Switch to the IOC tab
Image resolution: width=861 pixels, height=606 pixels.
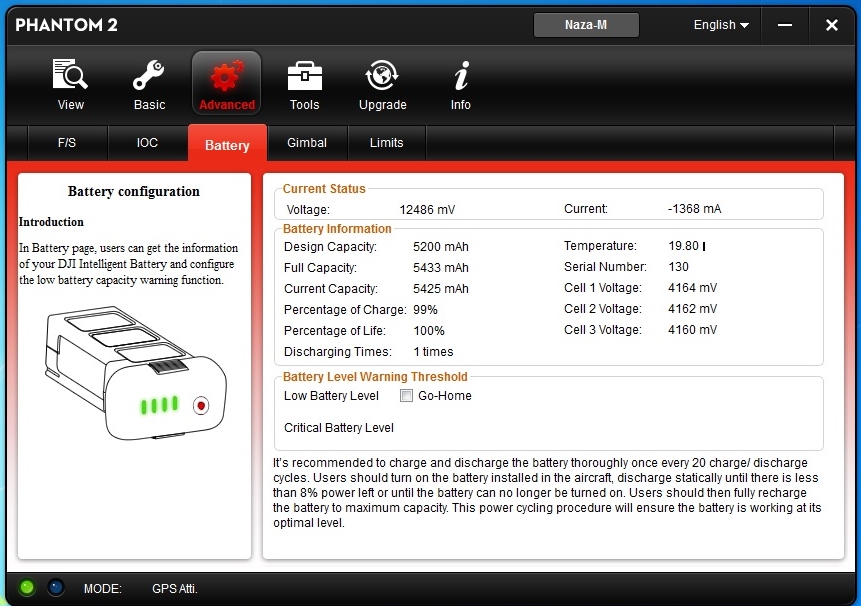147,143
